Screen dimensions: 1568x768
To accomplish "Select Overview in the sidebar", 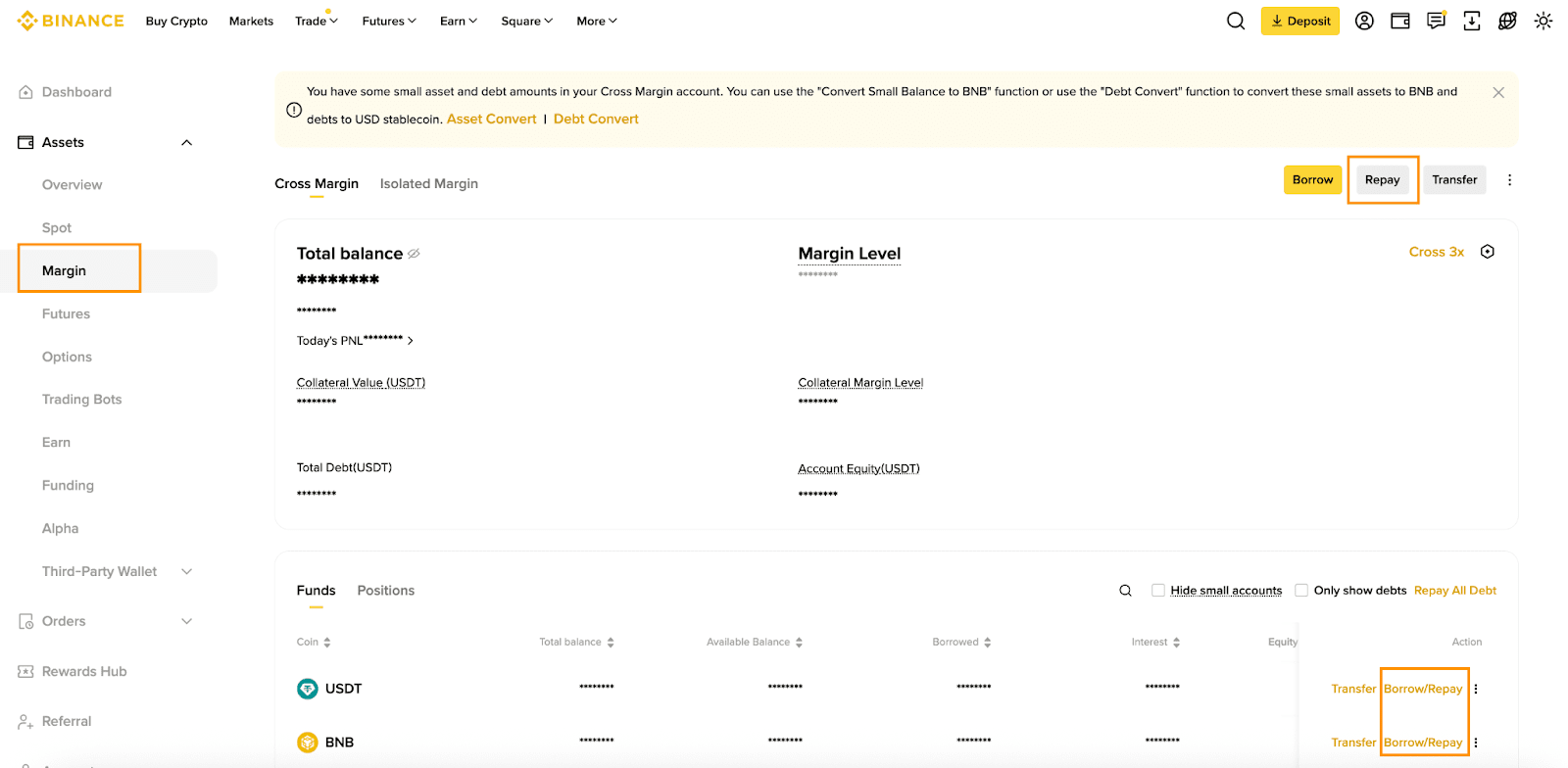I will [72, 185].
